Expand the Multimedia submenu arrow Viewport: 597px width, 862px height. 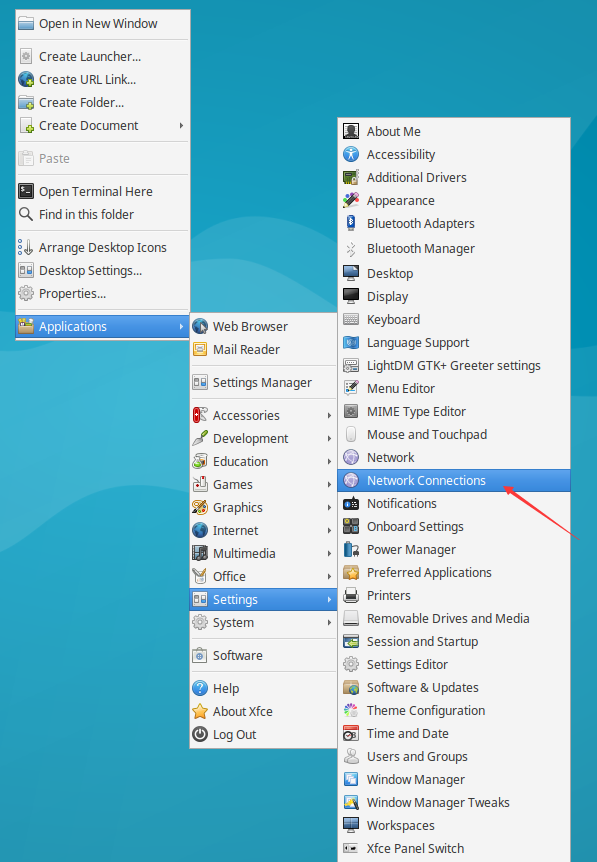click(x=329, y=554)
